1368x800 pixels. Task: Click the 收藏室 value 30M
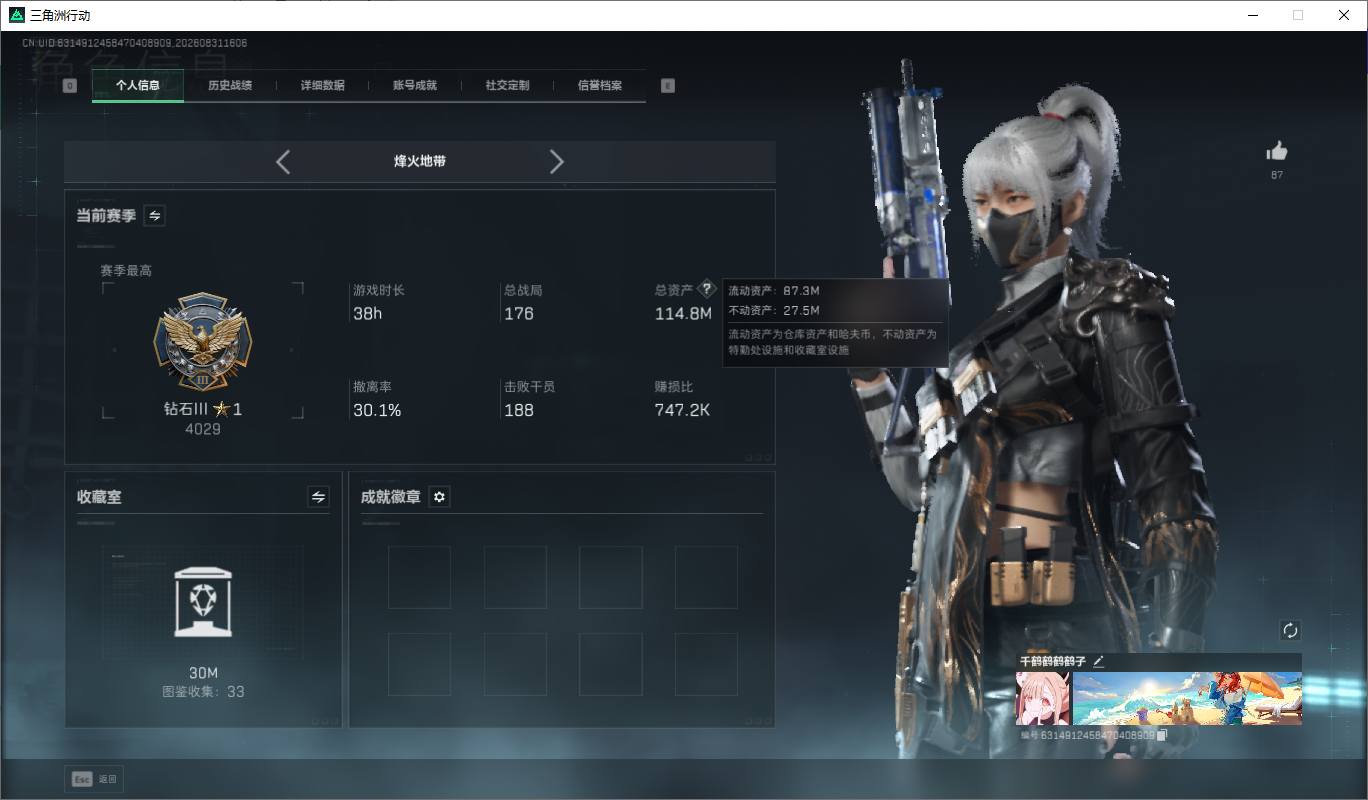(203, 673)
